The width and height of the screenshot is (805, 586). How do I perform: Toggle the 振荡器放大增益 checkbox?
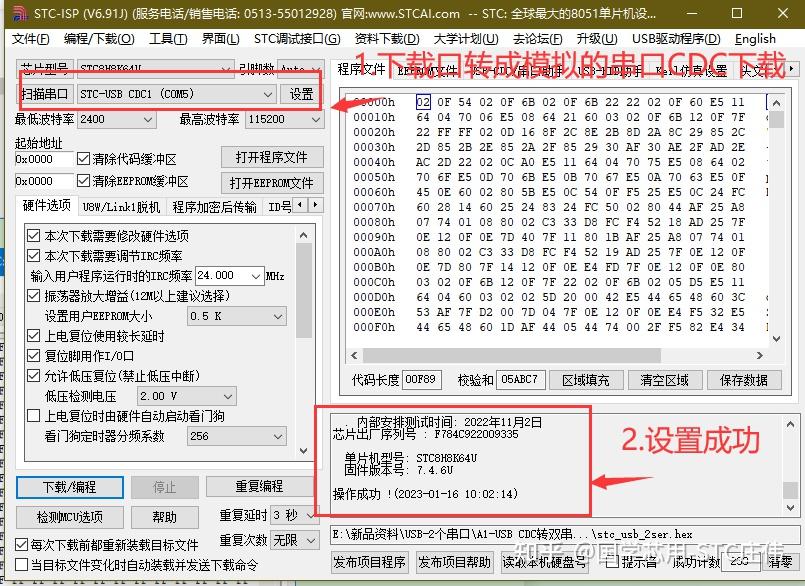pos(34,294)
